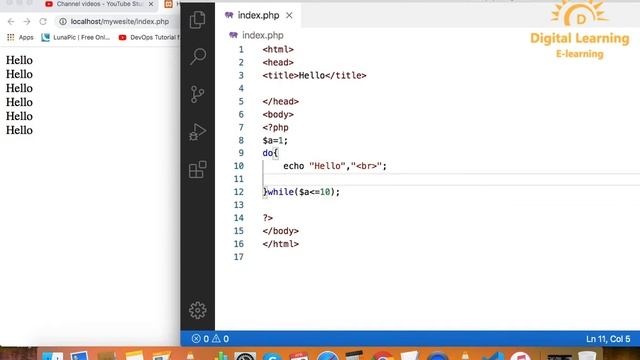Open the Explorer view in VS Code

point(198,20)
